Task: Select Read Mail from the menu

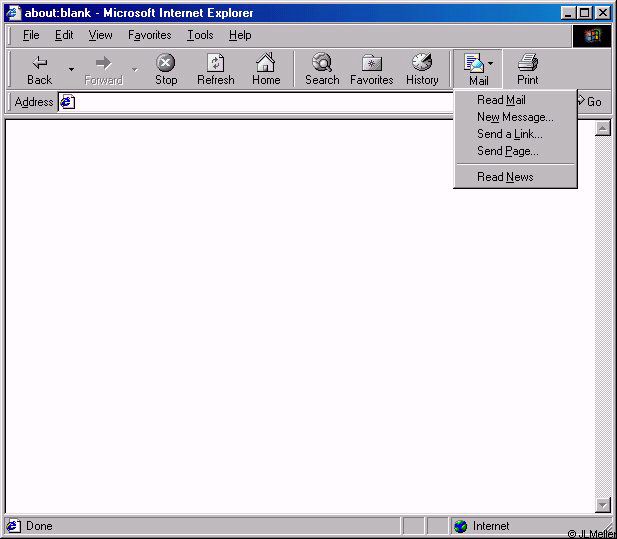Action: click(x=501, y=100)
